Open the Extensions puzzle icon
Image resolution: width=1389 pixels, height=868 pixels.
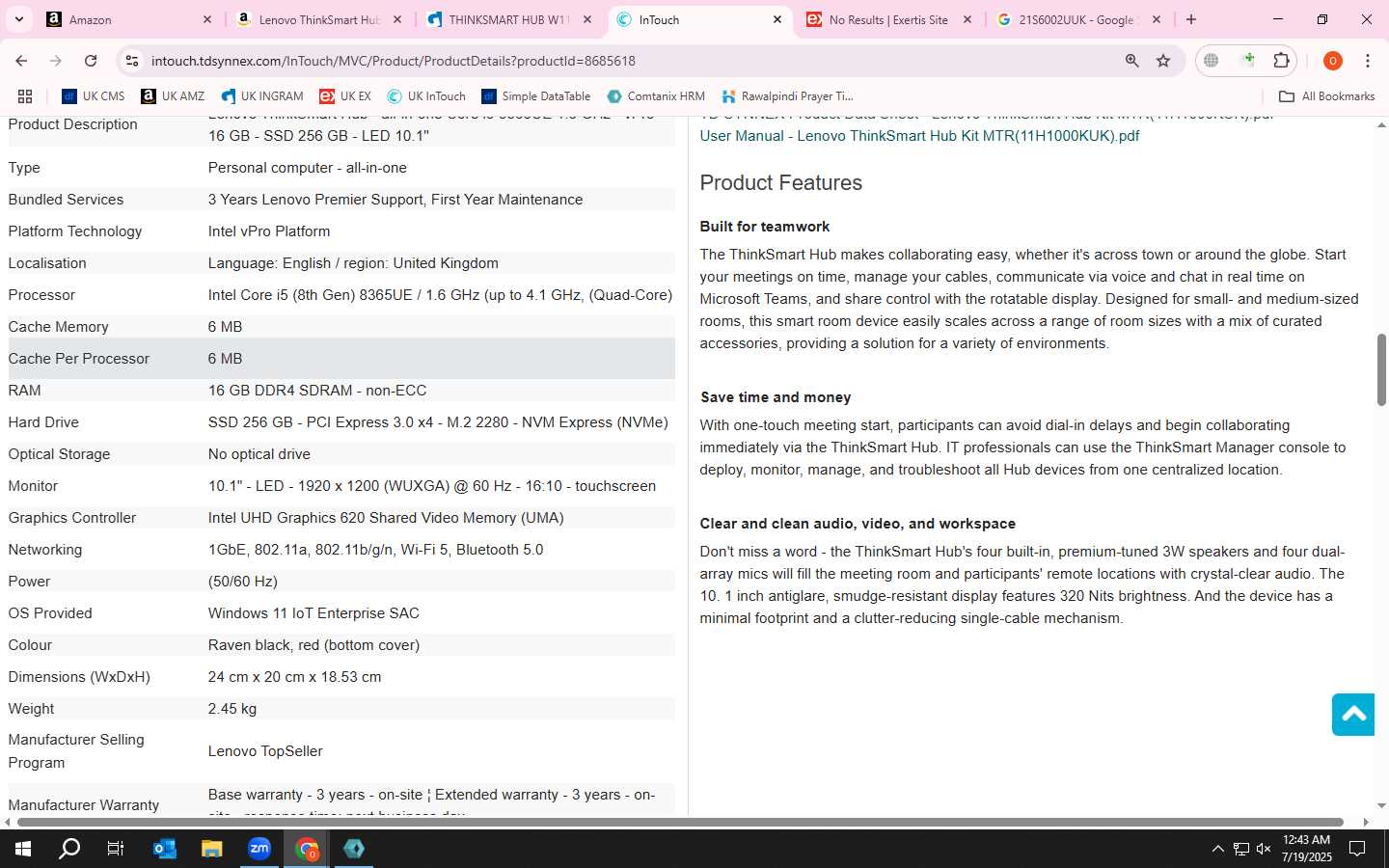1282,61
